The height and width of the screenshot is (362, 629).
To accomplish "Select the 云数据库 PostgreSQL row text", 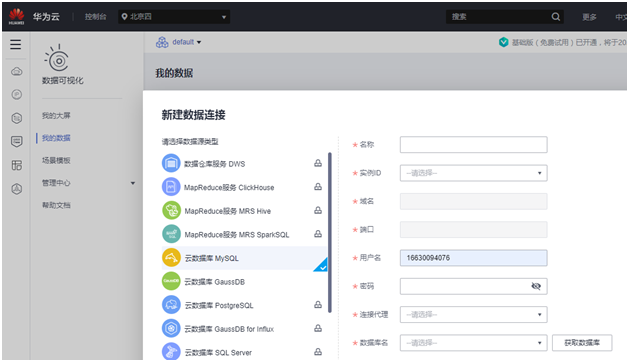I will tap(219, 305).
